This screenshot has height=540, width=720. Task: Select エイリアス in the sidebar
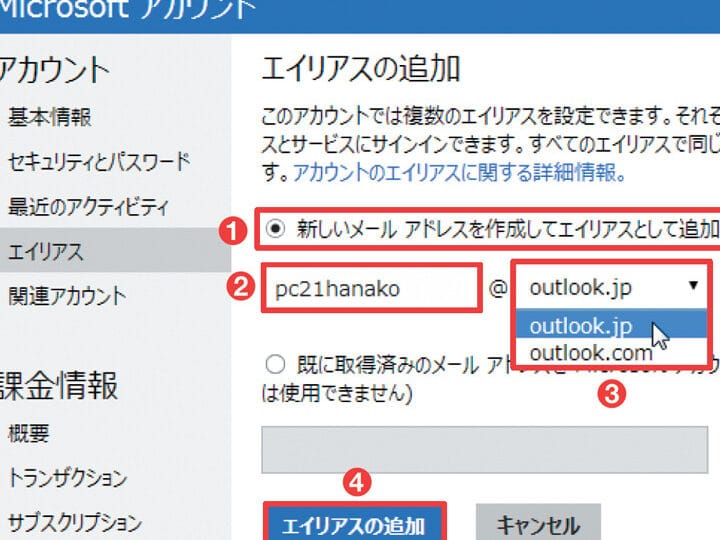tap(115, 251)
